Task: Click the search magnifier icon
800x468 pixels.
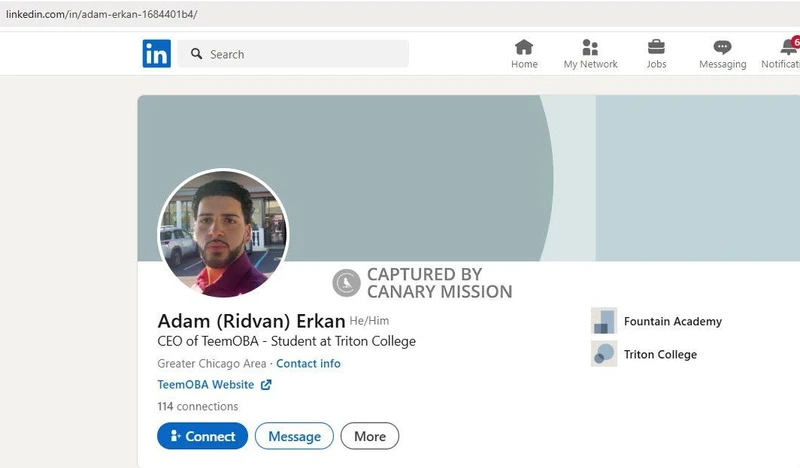Action: 196,54
